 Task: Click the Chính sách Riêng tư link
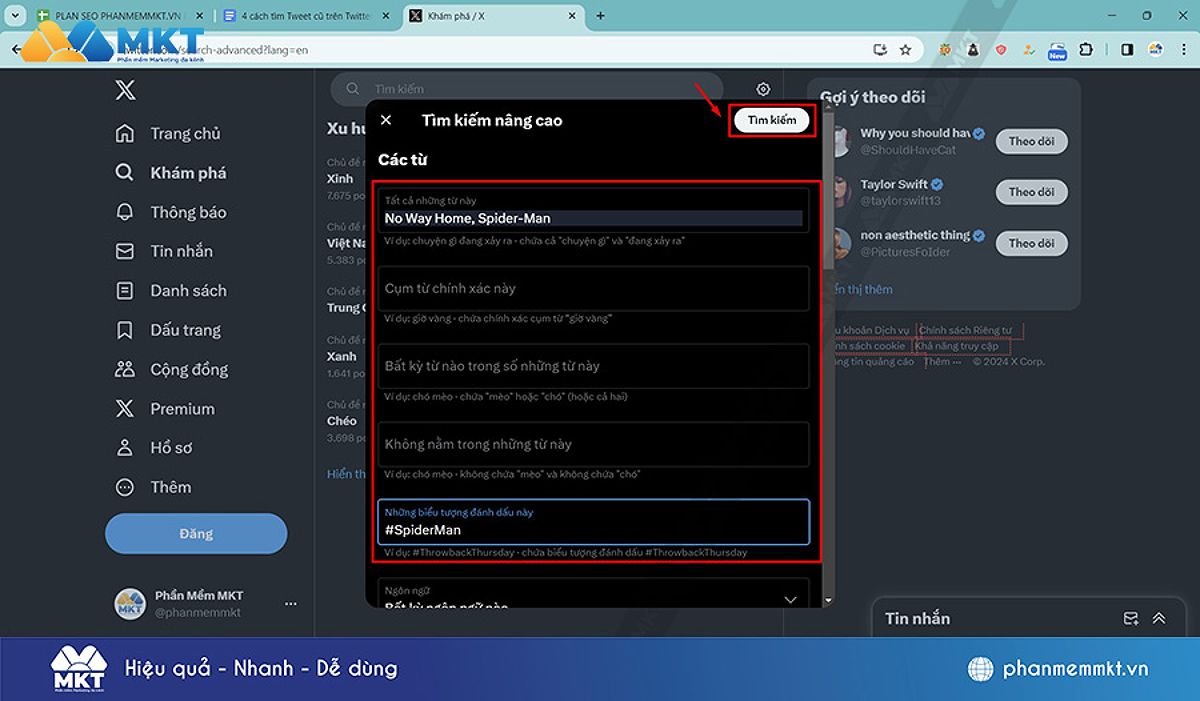[x=966, y=330]
